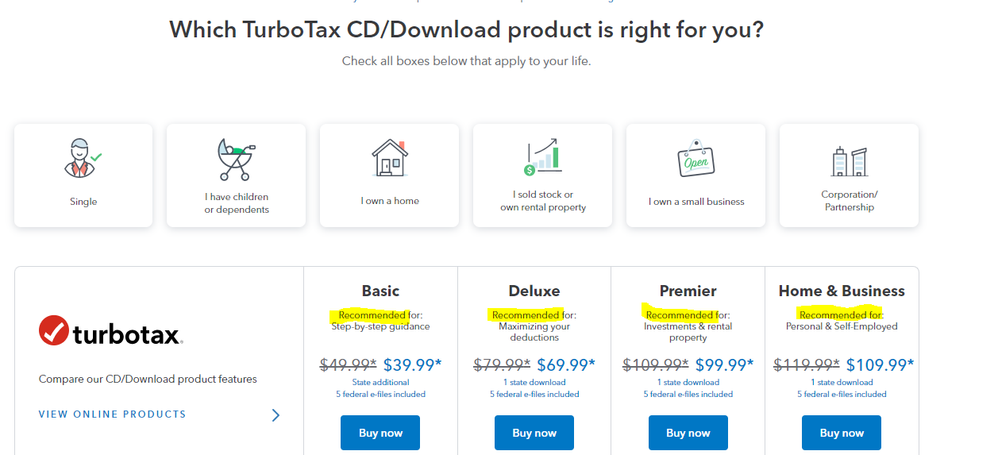The image size is (998, 455).
Task: Check the "I have children or dependents" box
Action: [236, 175]
